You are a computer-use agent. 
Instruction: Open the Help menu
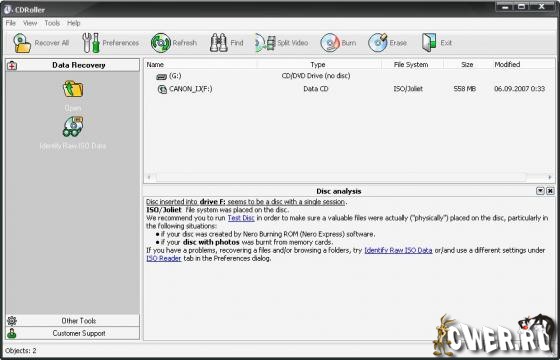74,23
